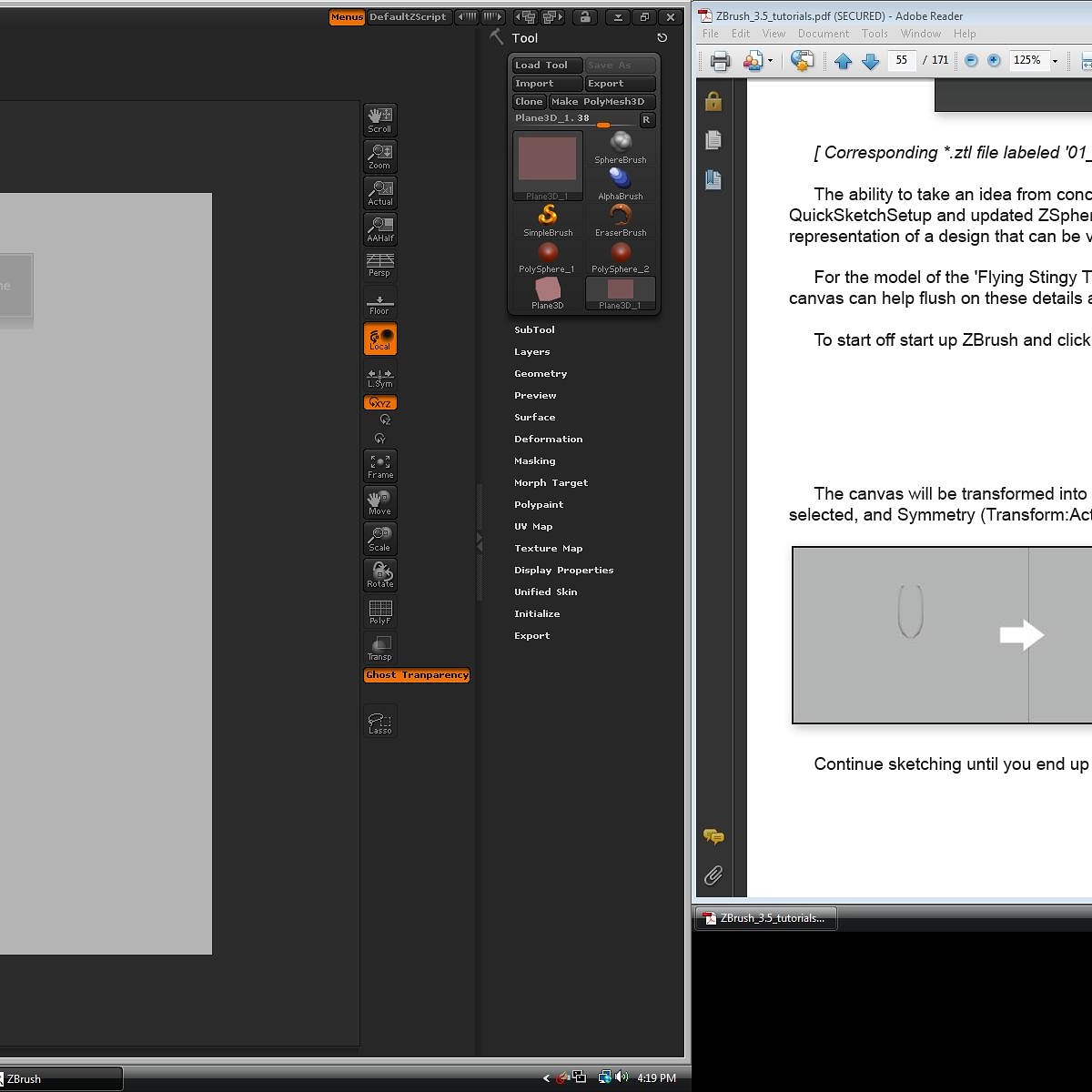Click the Menus toggle in ZBrush title bar
Image resolution: width=1092 pixels, height=1092 pixels.
(x=347, y=16)
